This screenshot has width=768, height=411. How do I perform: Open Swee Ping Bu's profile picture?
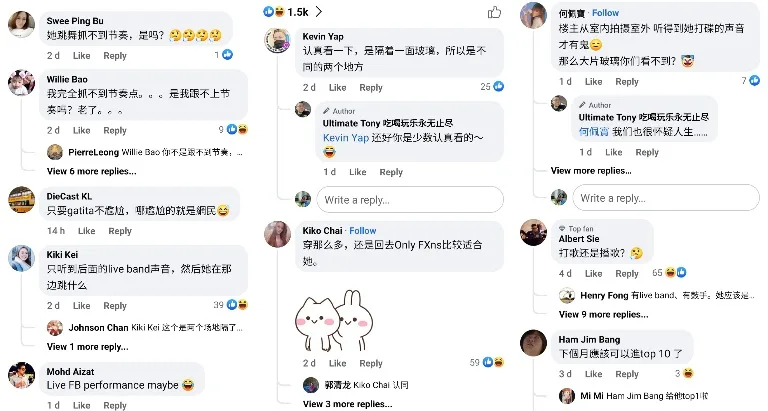click(x=22, y=24)
